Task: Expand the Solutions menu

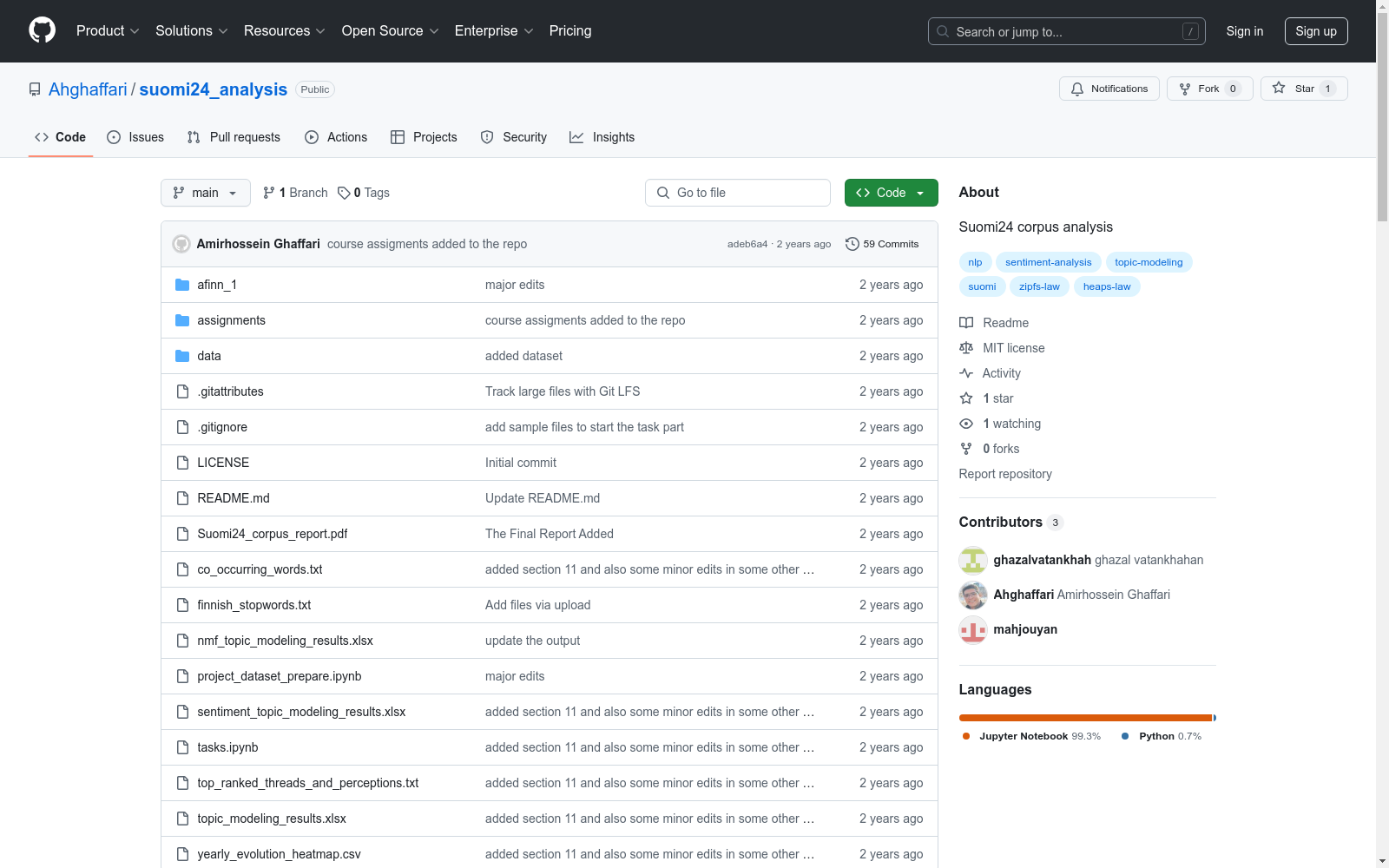Action: (x=192, y=31)
